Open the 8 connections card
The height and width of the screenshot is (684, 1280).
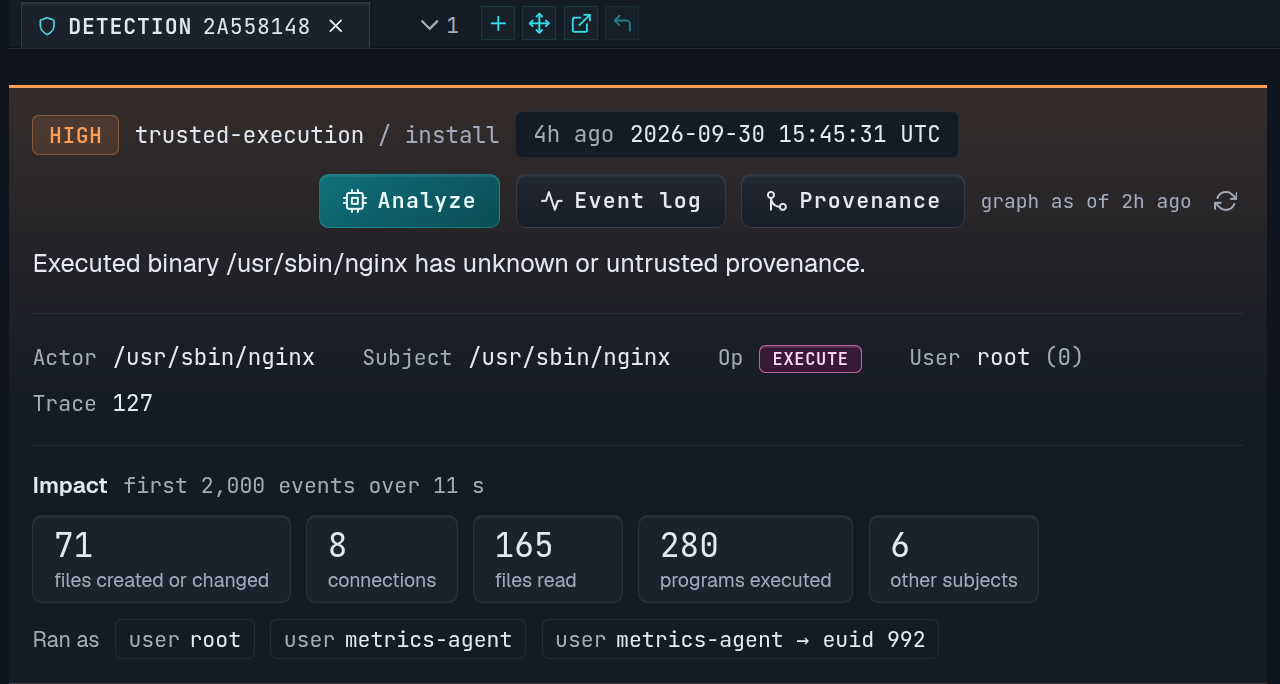pyautogui.click(x=382, y=559)
